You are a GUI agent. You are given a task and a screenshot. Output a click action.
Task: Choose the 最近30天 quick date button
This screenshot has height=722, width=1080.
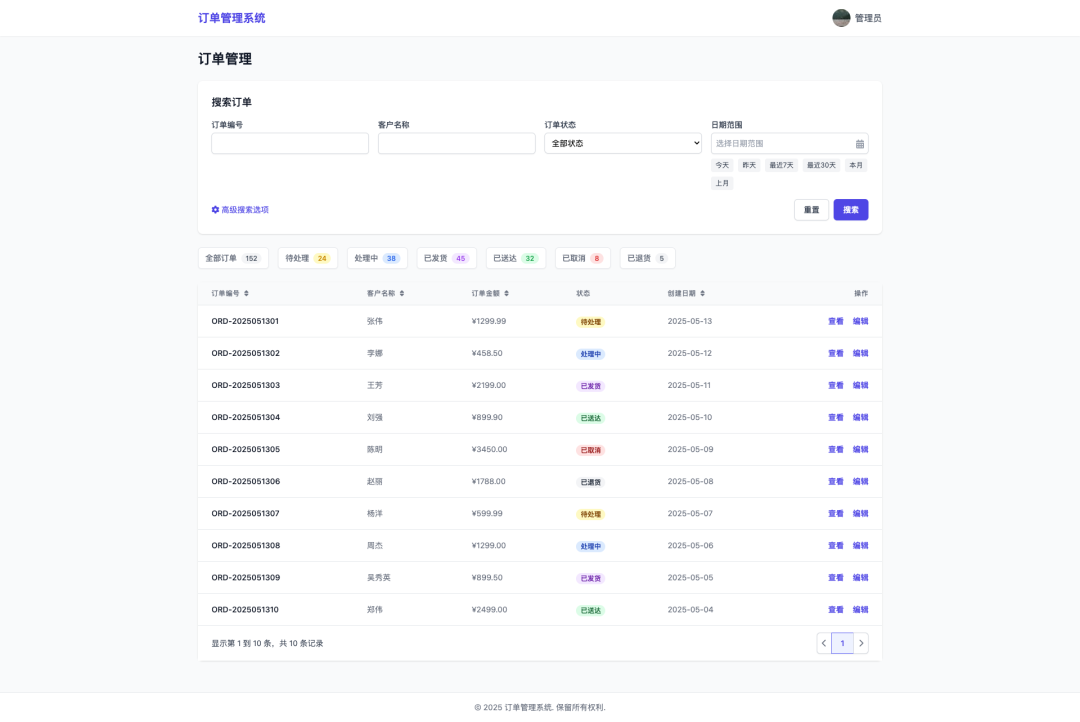[821, 165]
